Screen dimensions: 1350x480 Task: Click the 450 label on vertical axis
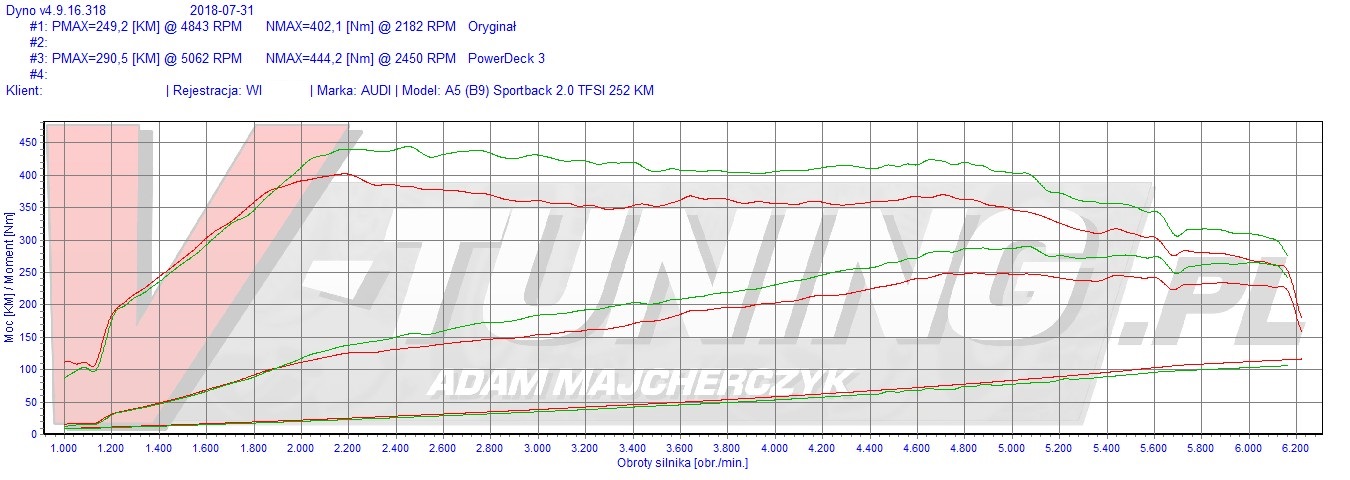(x=28, y=143)
